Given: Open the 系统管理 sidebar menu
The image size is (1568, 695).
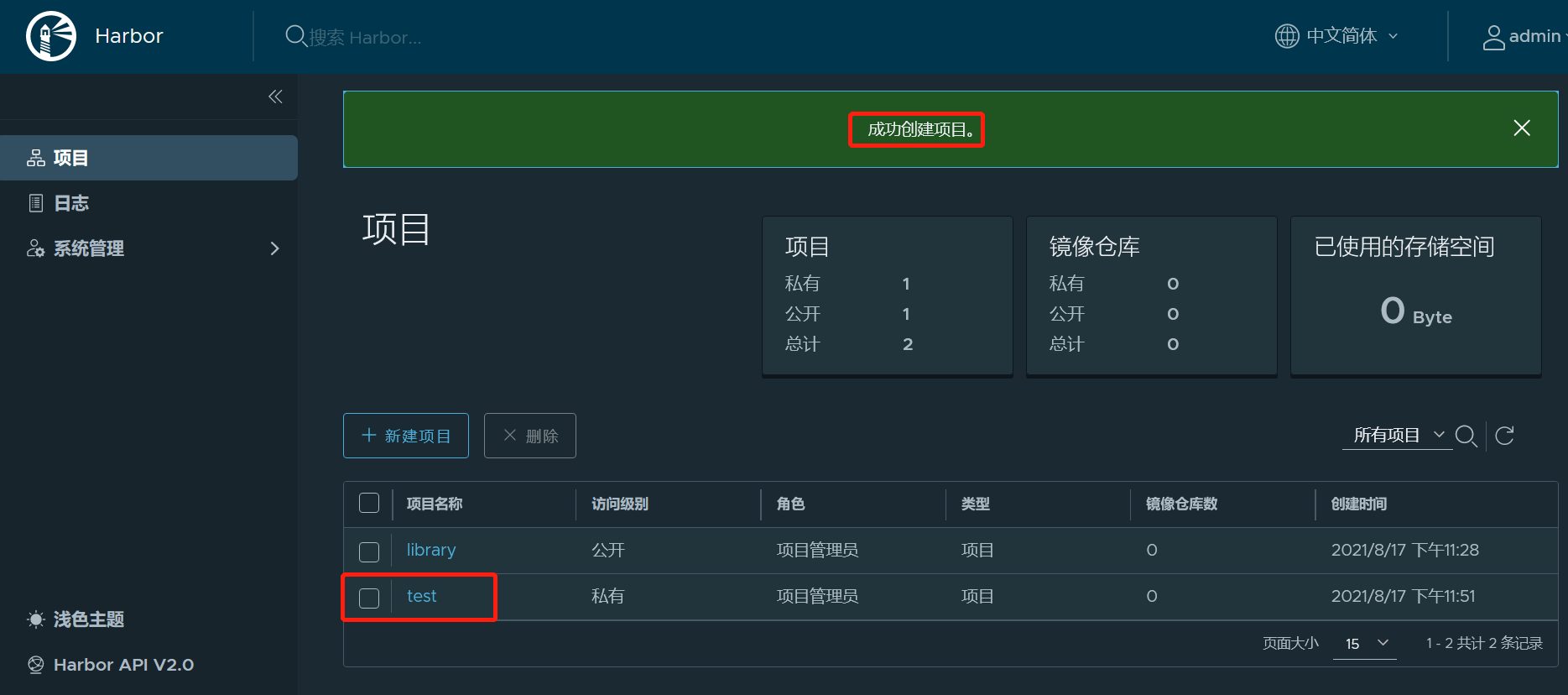Looking at the screenshot, I should (148, 248).
